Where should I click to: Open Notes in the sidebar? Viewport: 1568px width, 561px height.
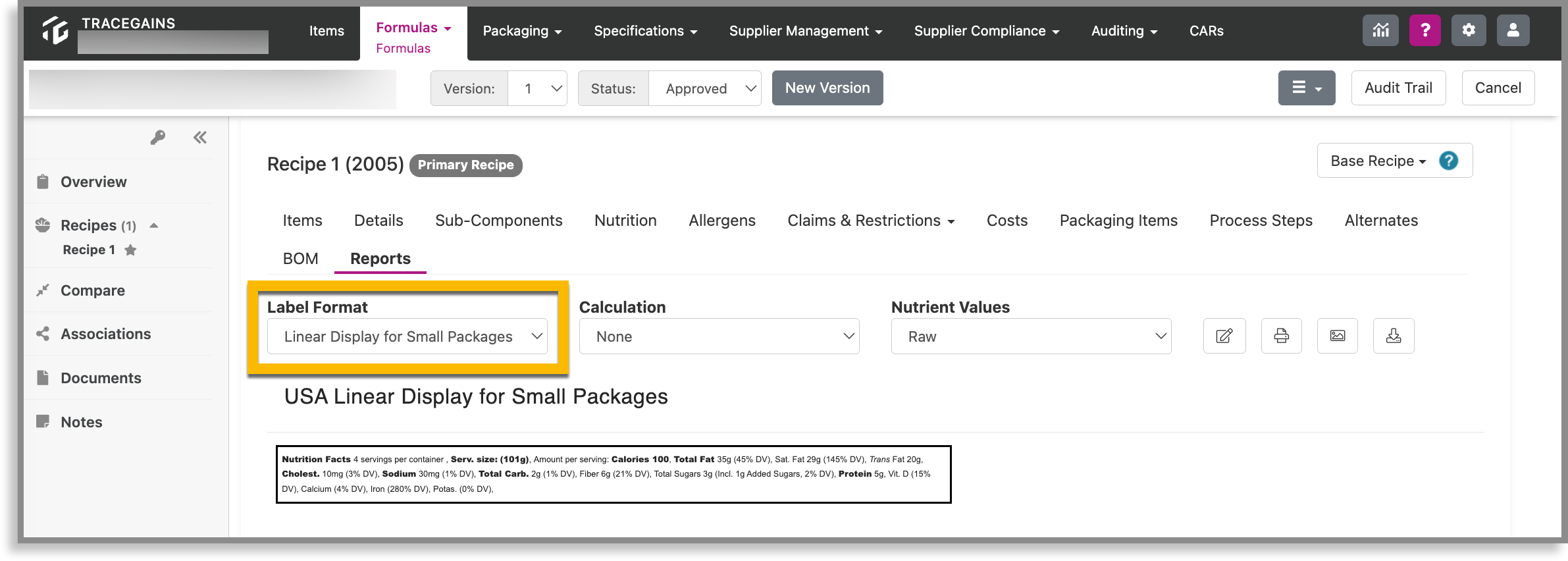click(81, 422)
